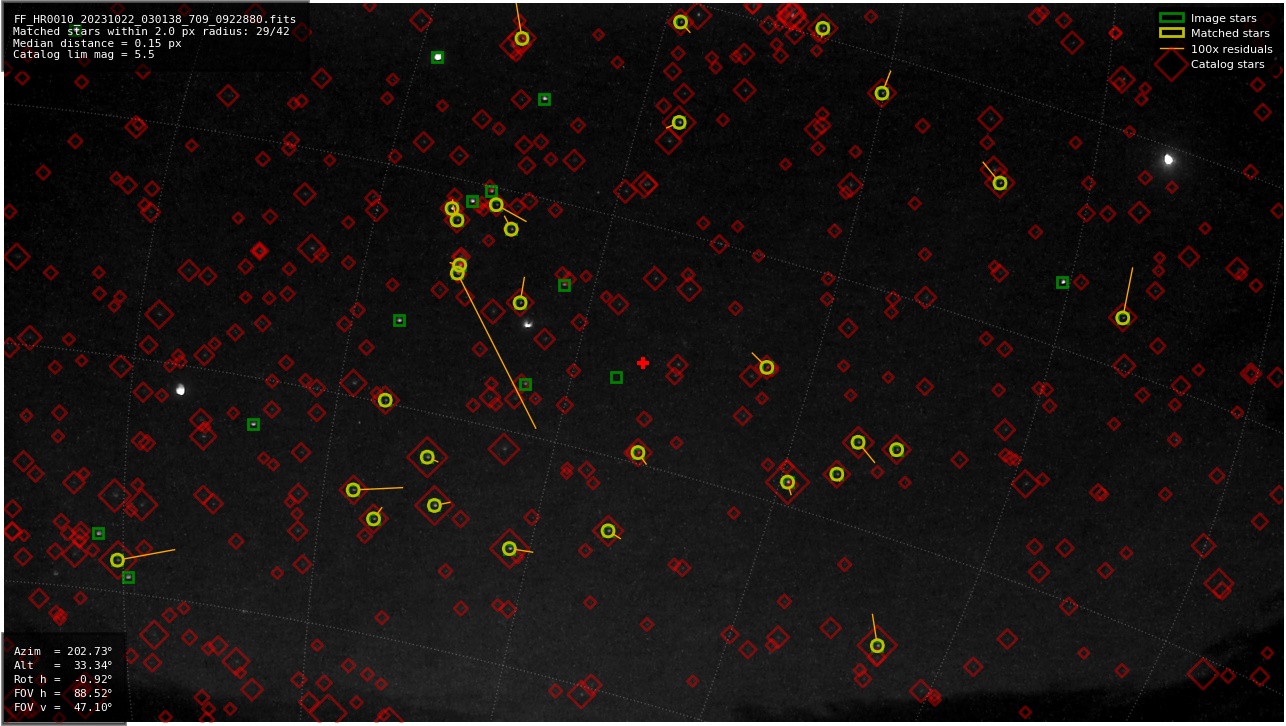Click the red cross image-center marker

pyautogui.click(x=643, y=363)
